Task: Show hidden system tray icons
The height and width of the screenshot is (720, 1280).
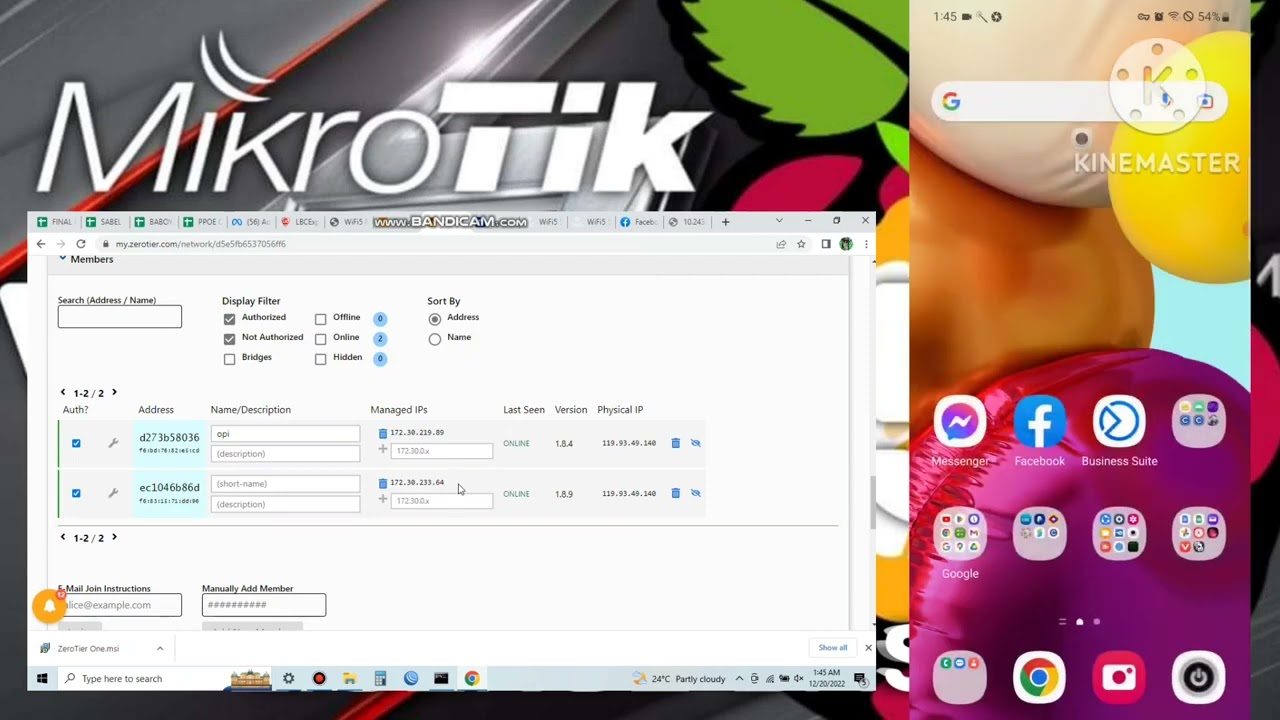Action: tap(739, 679)
